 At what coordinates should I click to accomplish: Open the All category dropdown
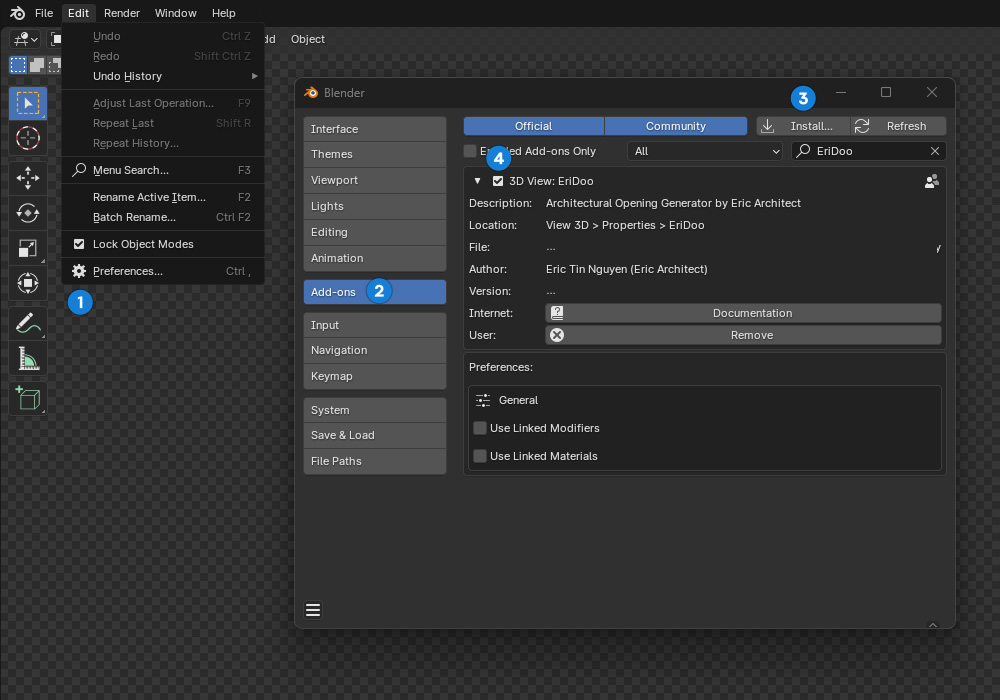tap(705, 151)
